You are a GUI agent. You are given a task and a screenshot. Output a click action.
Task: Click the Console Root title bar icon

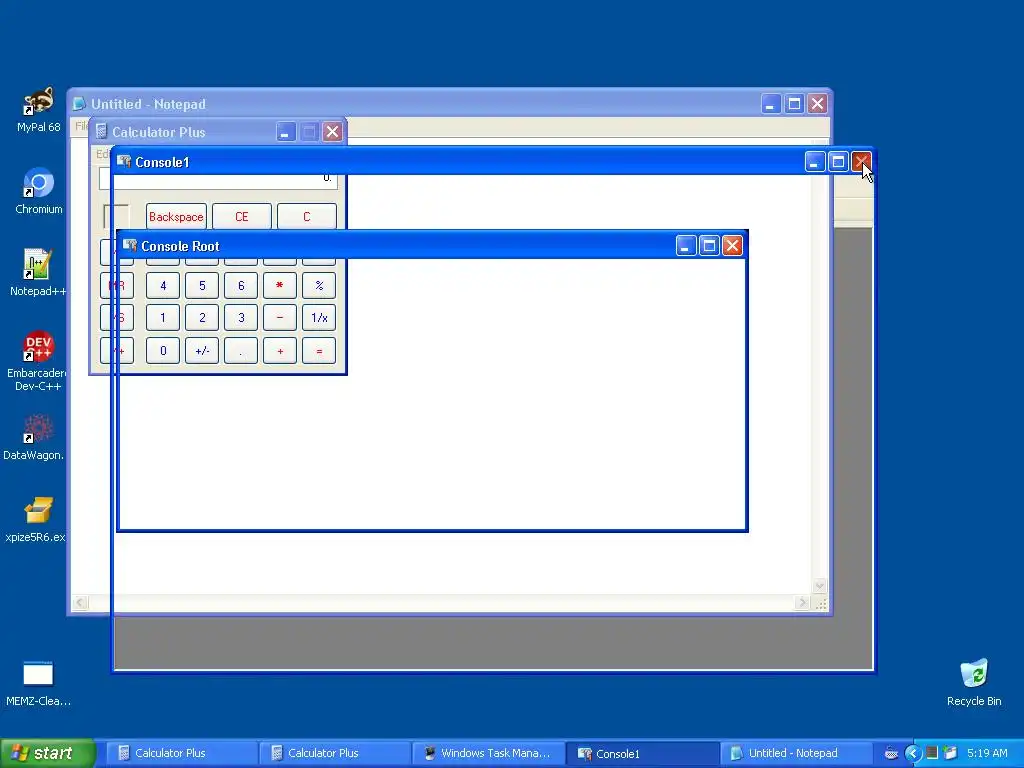coord(130,246)
